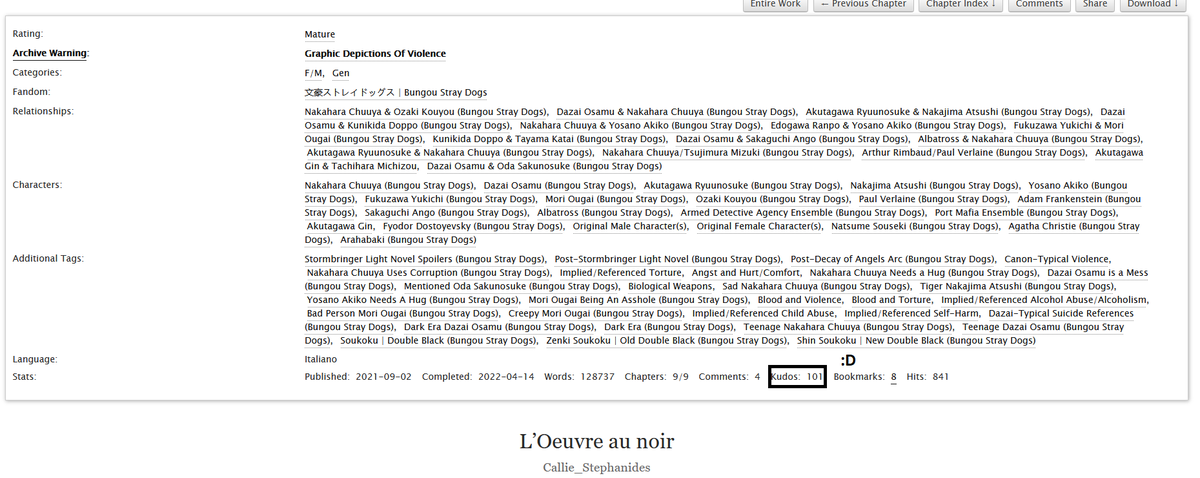Open Shin Soukoku | New Double Black tag
The height and width of the screenshot is (478, 1200).
point(916,341)
